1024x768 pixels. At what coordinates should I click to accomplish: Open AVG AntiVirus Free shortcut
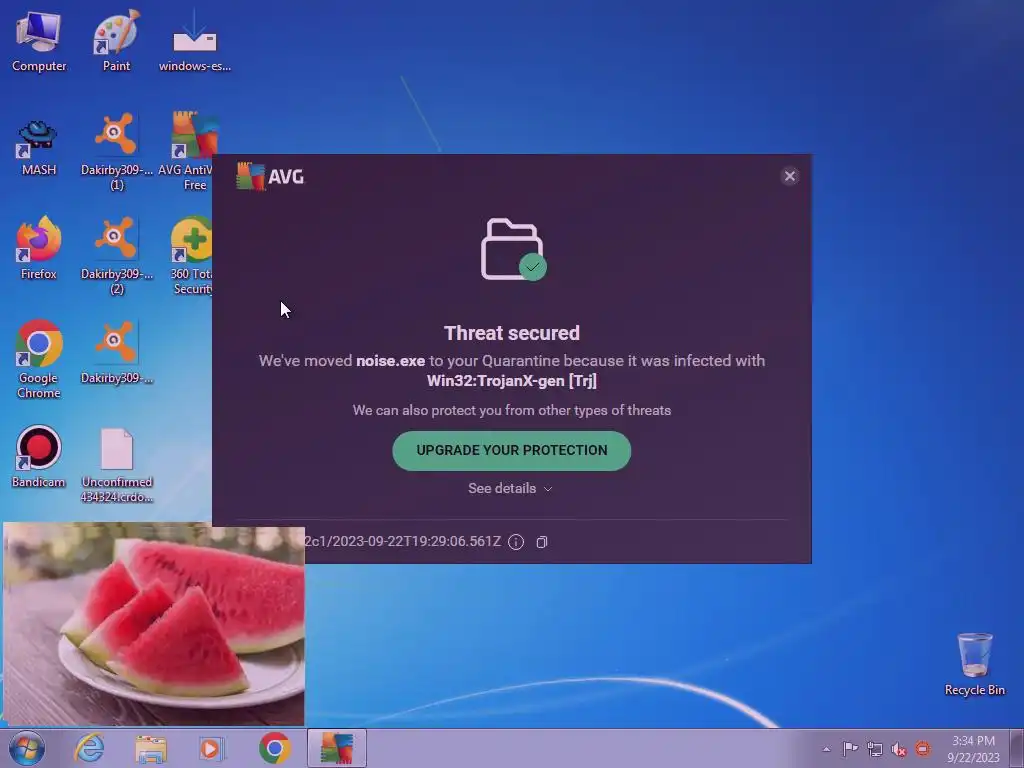191,152
